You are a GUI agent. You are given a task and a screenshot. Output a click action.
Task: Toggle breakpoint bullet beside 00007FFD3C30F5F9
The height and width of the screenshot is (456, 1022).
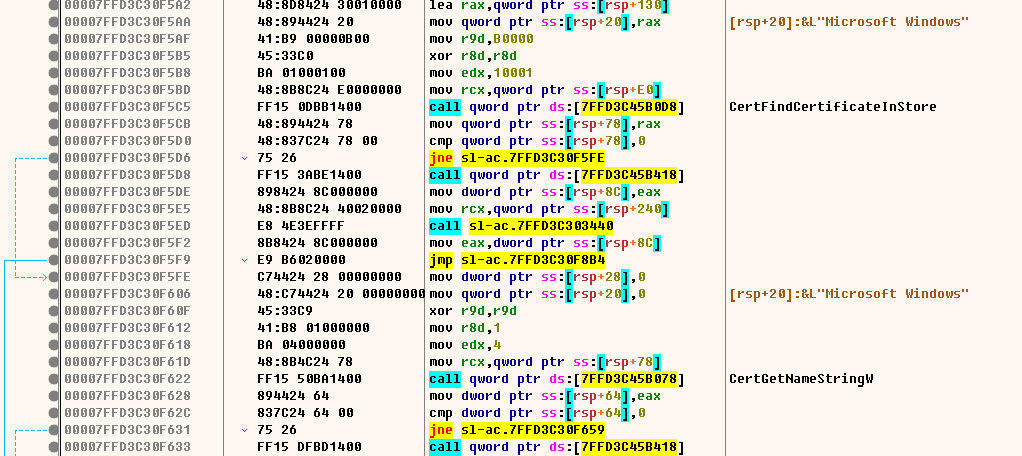tap(53, 260)
